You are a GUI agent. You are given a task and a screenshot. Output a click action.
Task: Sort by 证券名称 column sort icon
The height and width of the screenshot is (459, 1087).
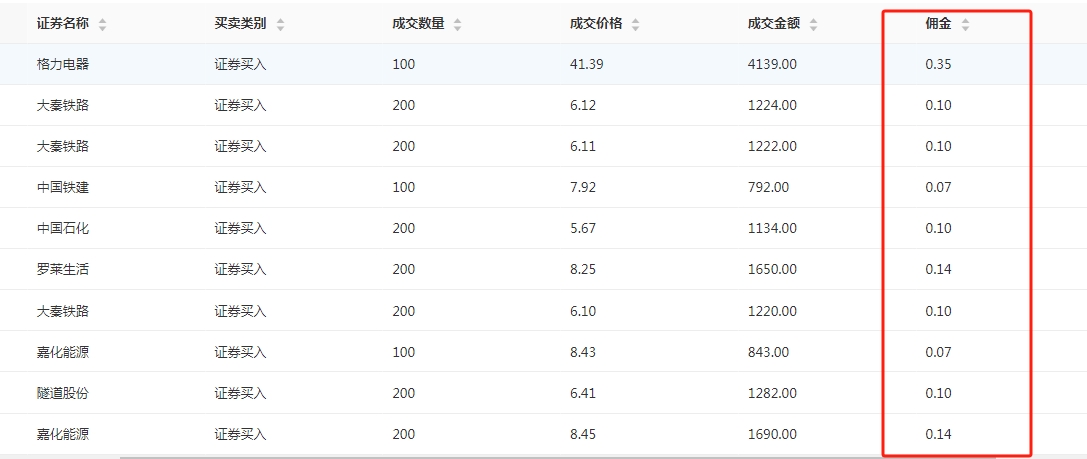click(x=103, y=24)
